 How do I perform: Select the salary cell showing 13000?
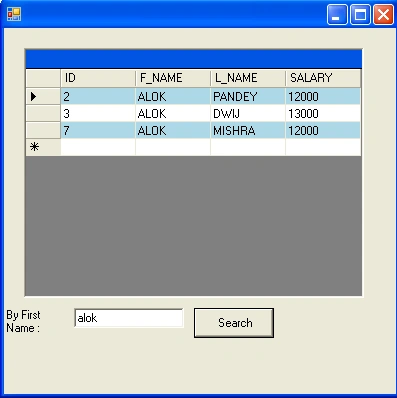[x=323, y=114]
